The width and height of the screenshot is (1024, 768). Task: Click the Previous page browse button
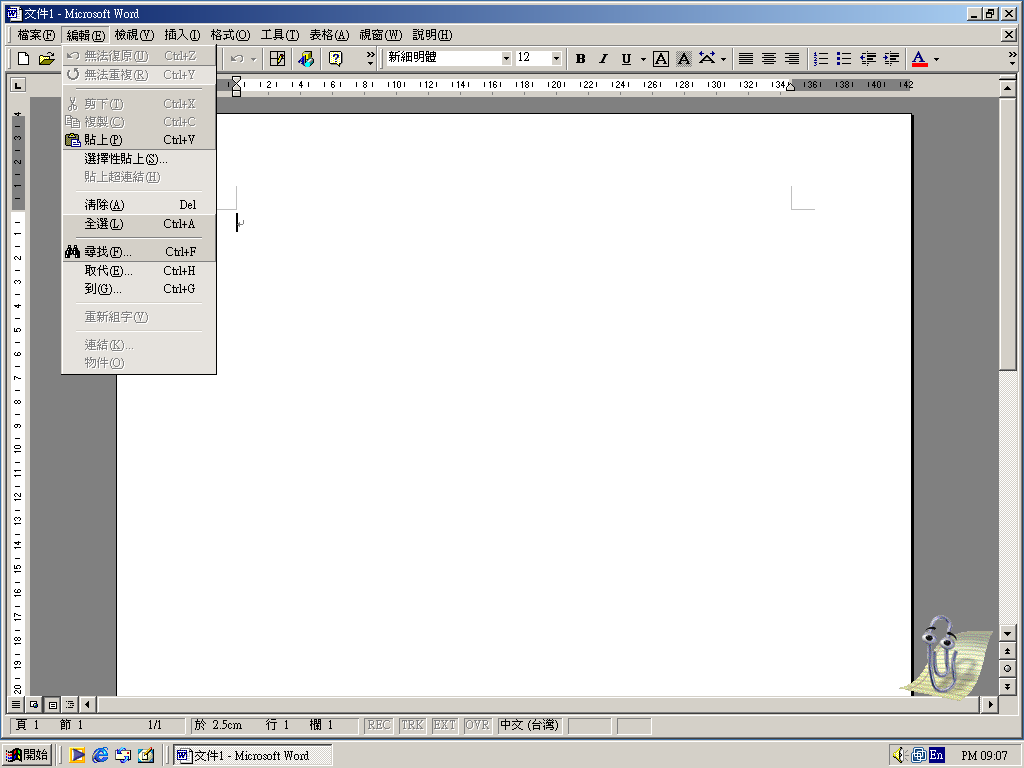[x=1008, y=651]
